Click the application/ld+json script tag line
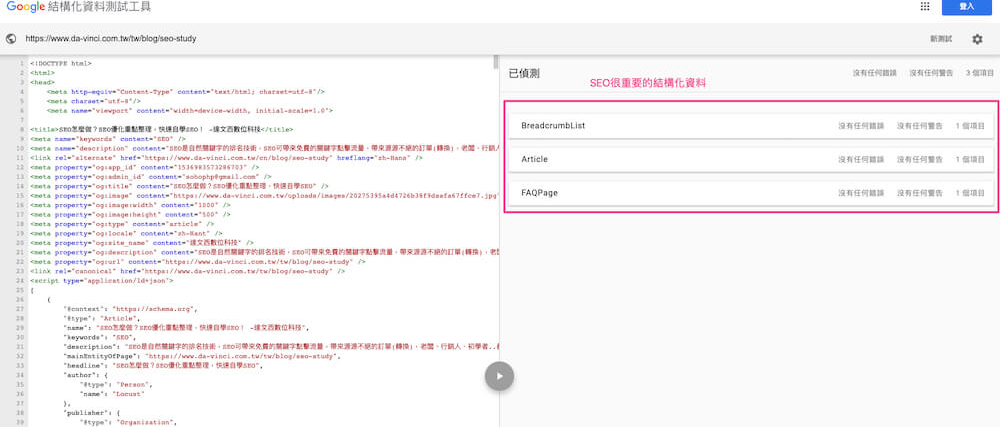Screen dimensions: 1008x443 pyautogui.click(x=100, y=281)
